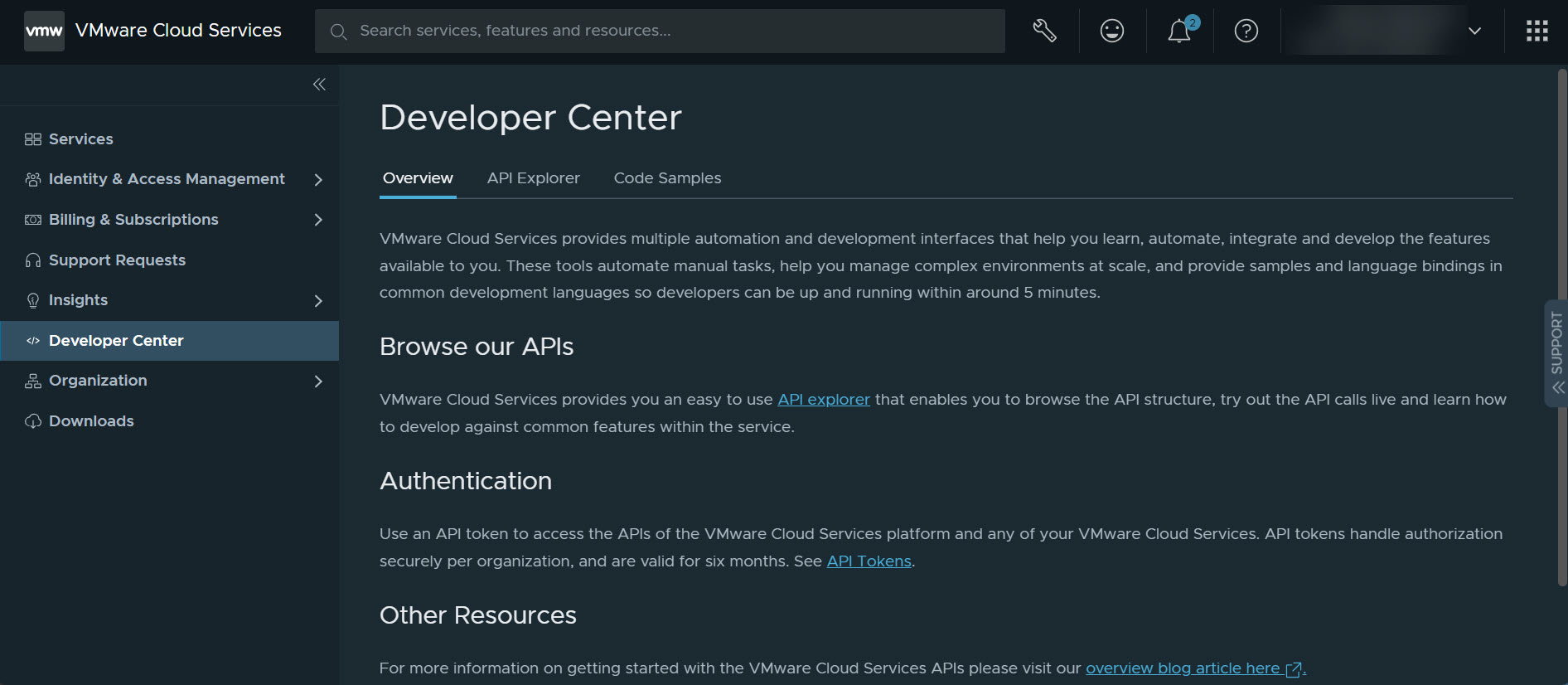Click the Services grid icon
This screenshot has height=685, width=1568.
33,139
